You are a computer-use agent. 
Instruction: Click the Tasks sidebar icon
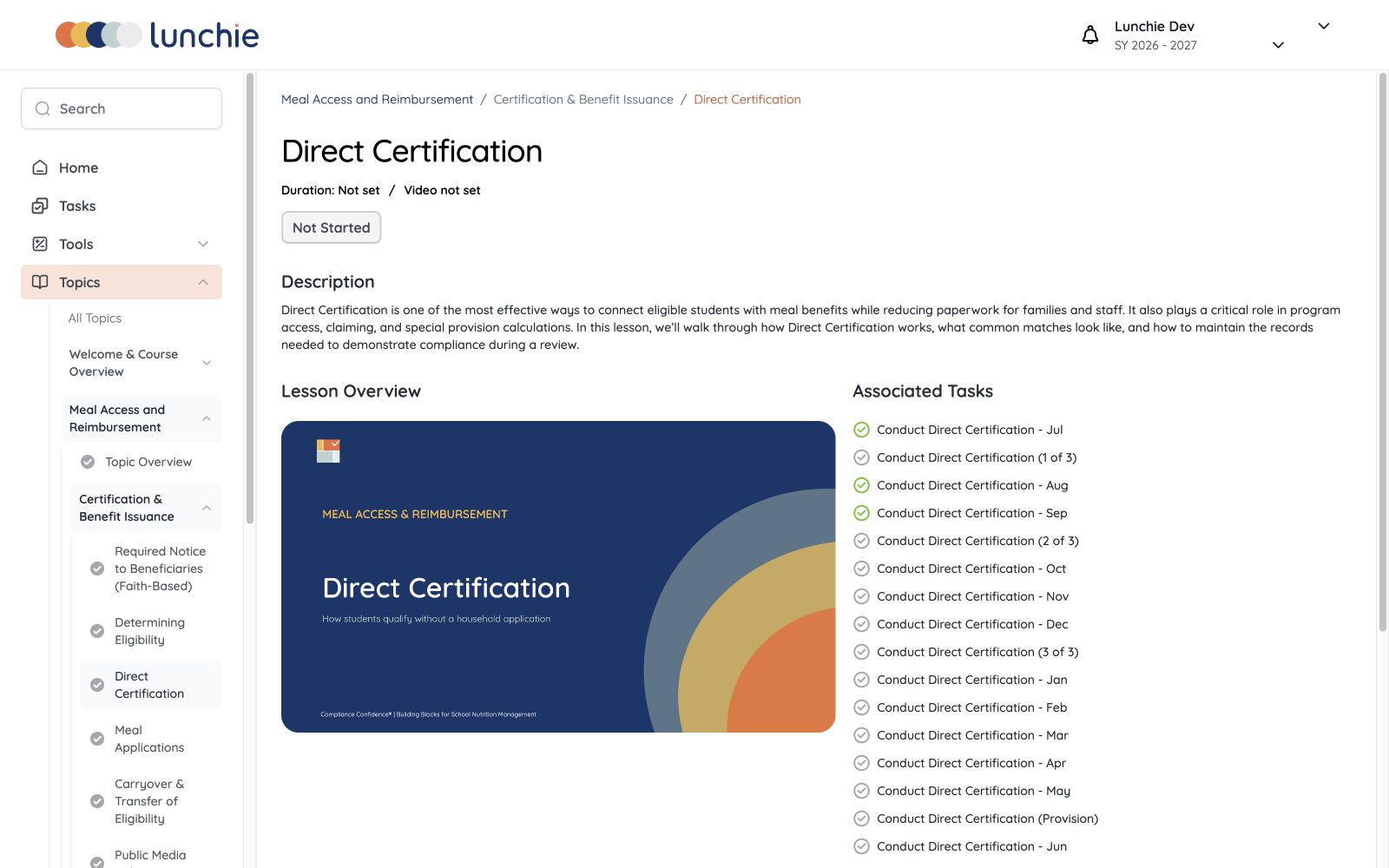[x=40, y=206]
